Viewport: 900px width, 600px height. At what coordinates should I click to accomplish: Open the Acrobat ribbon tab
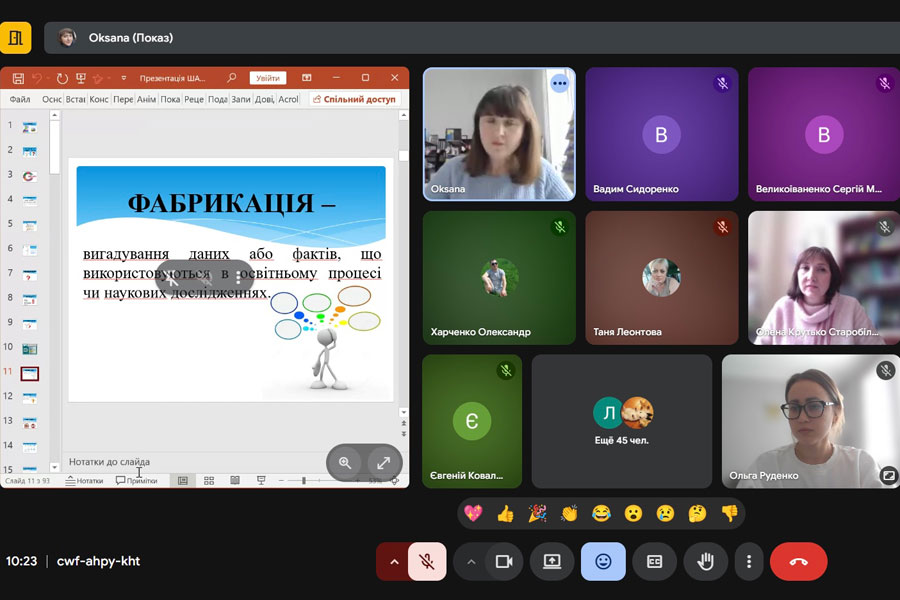click(288, 99)
